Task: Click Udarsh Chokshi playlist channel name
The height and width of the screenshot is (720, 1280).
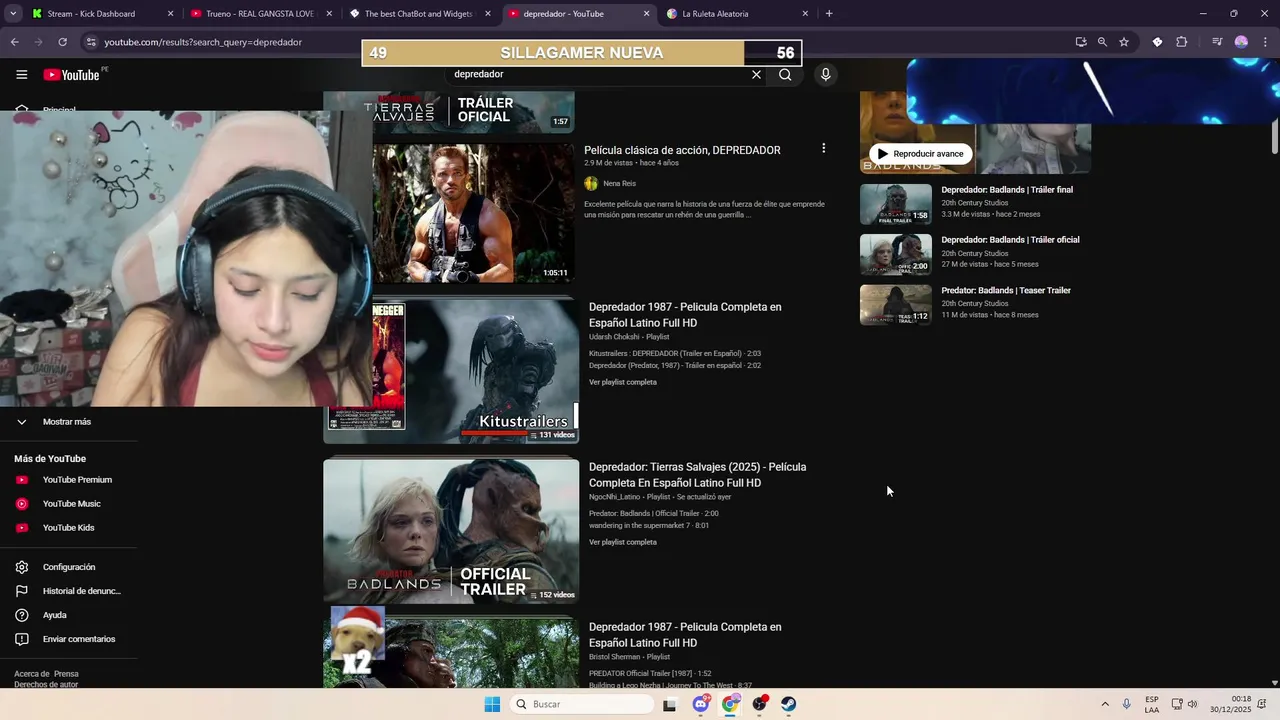Action: tap(615, 337)
